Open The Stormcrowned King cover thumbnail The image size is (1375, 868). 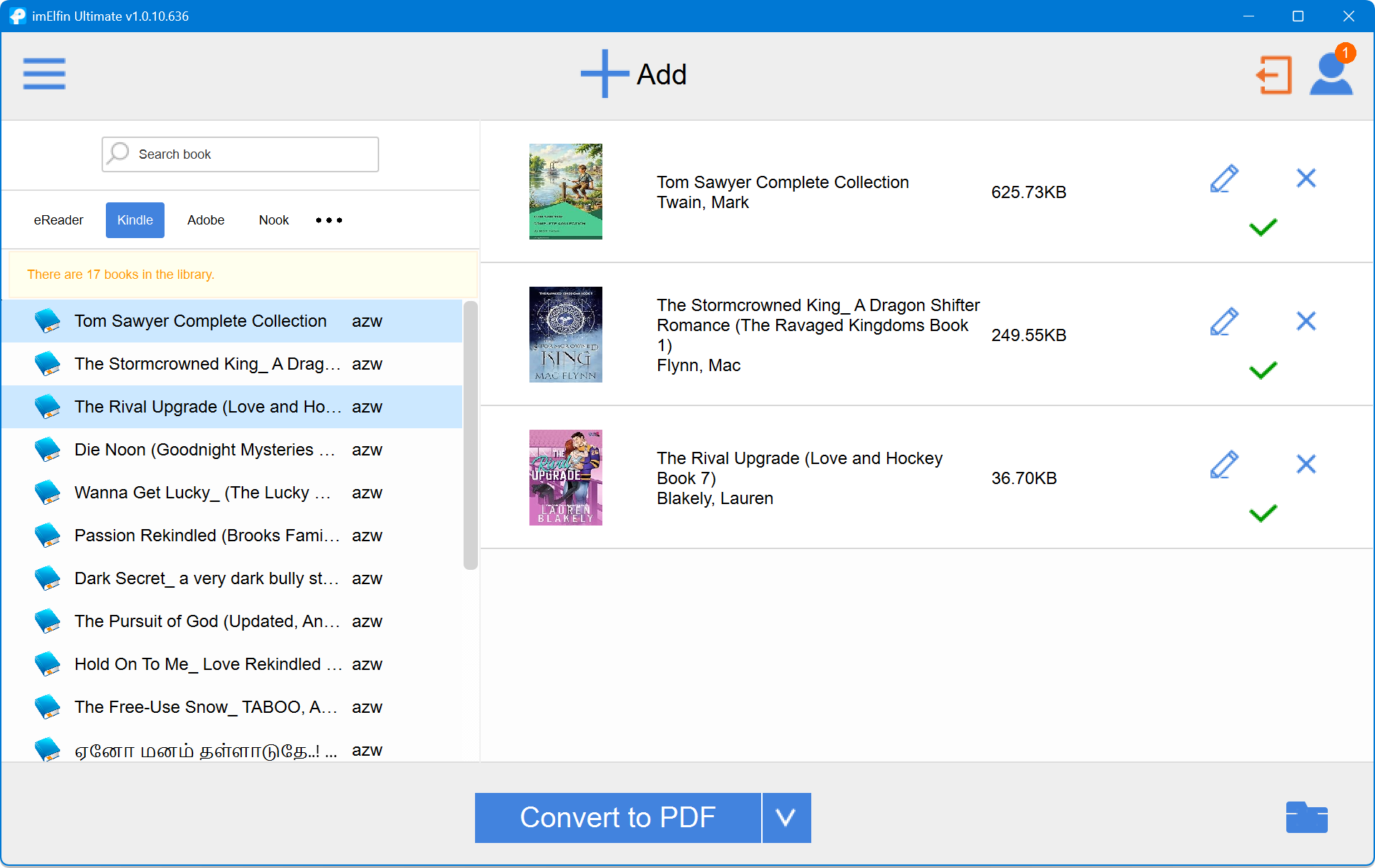click(565, 335)
